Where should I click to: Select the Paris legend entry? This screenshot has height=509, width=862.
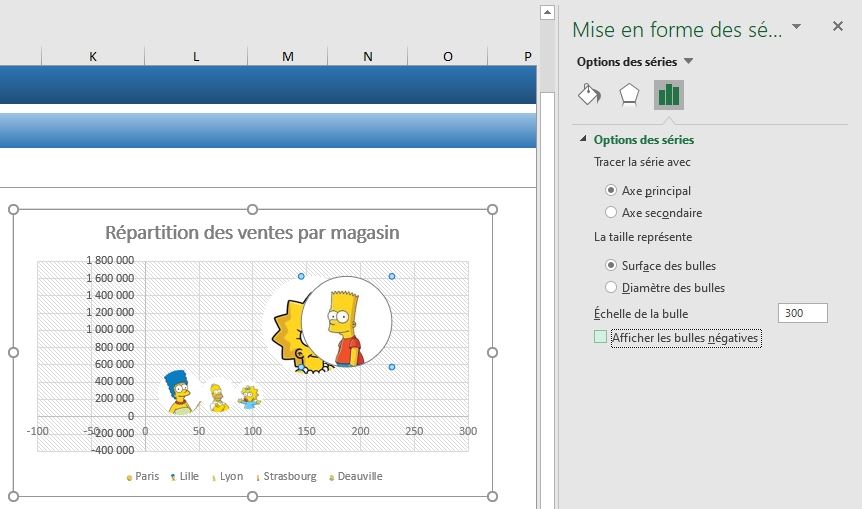pyautogui.click(x=142, y=477)
